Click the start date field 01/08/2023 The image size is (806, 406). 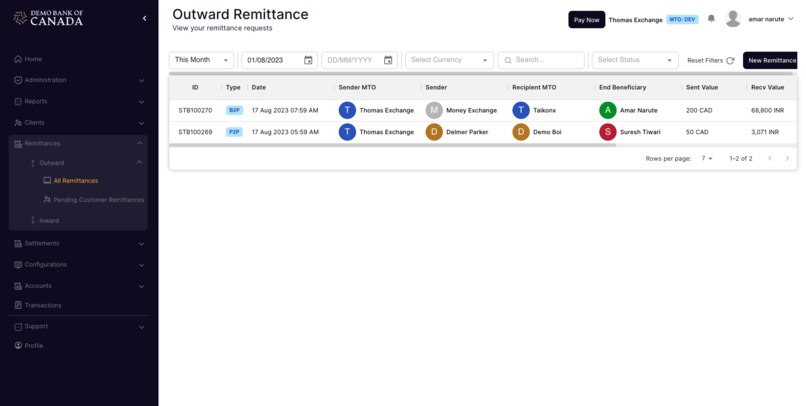point(280,60)
